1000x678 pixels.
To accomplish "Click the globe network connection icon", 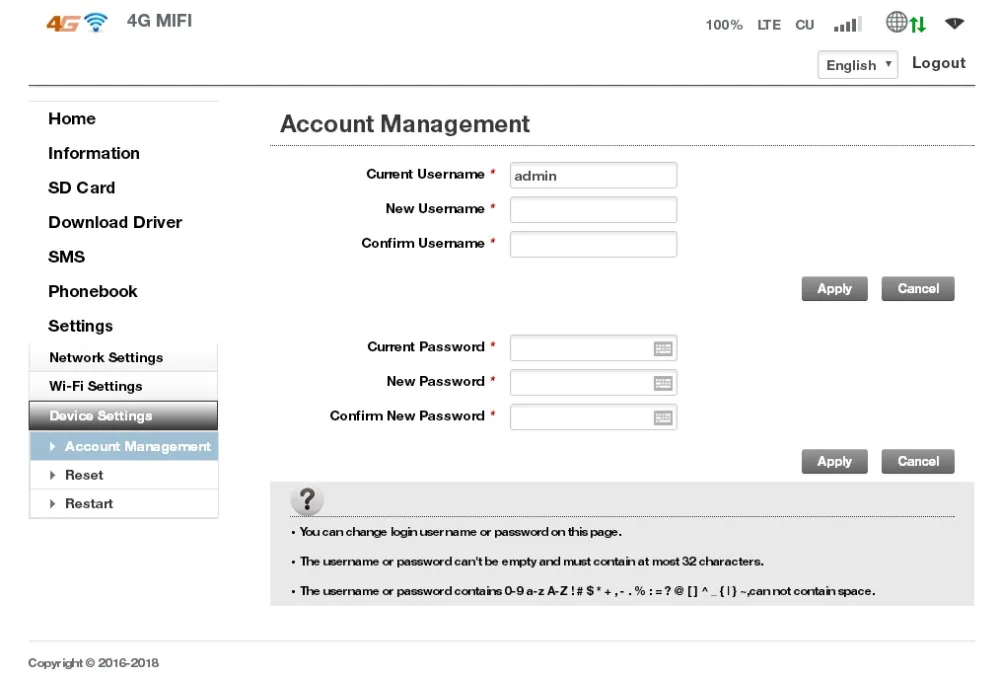I will point(896,22).
